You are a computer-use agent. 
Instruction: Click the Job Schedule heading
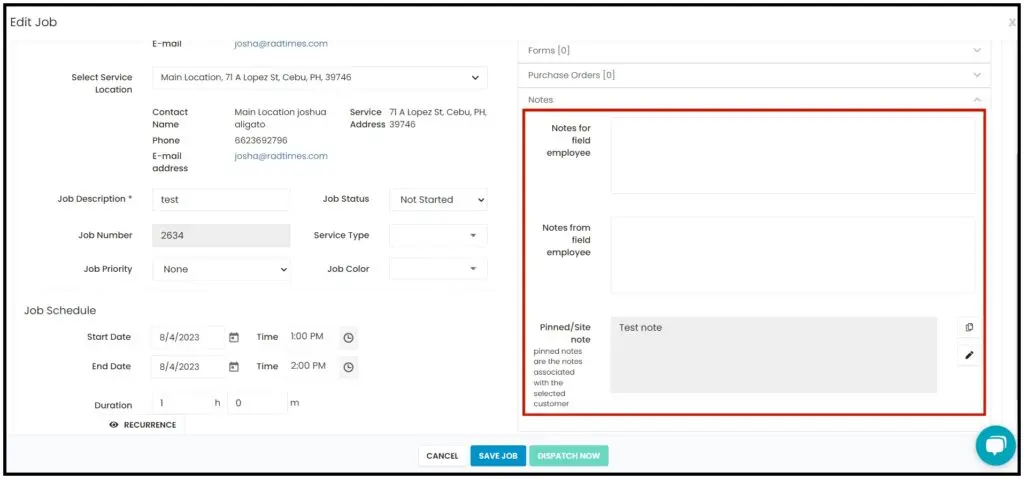[x=60, y=310]
